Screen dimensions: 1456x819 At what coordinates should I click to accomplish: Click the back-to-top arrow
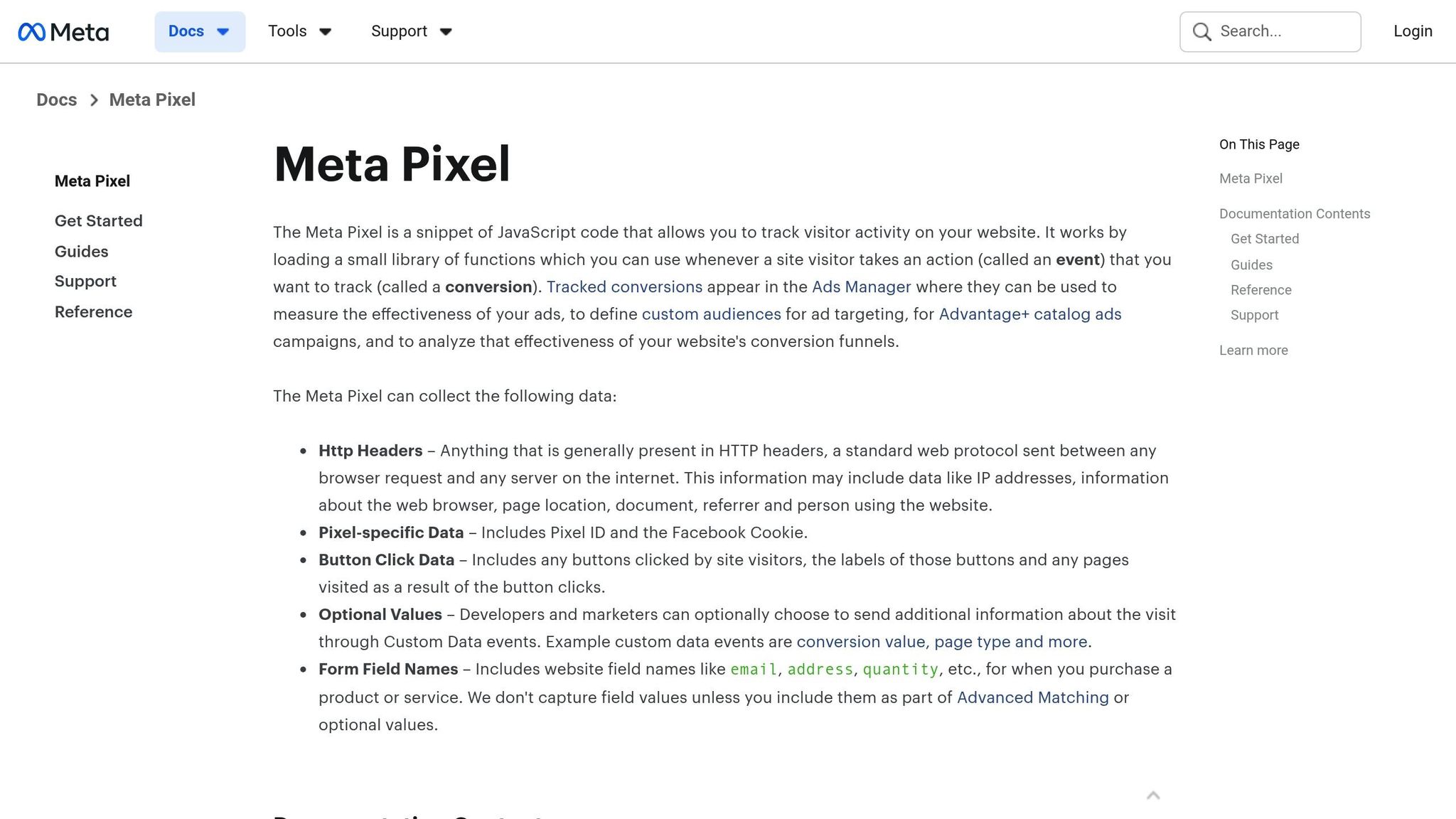pos(1153,796)
